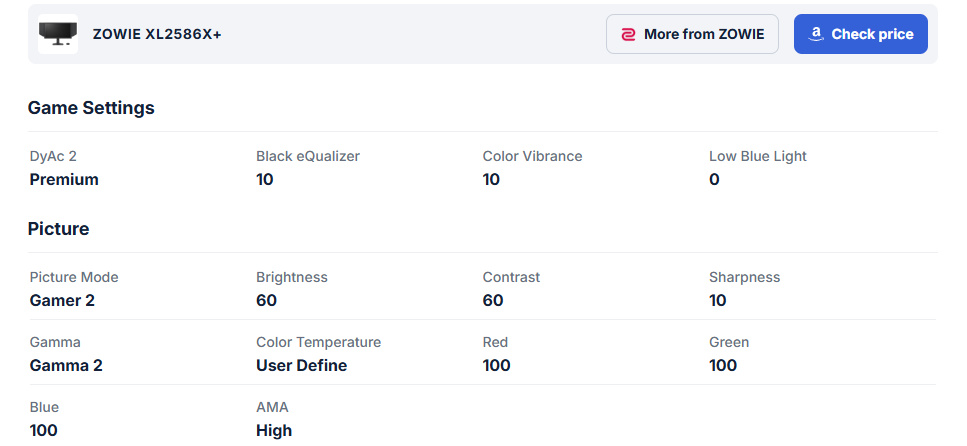
Task: Click the Color Vibrance value
Action: click(x=491, y=180)
